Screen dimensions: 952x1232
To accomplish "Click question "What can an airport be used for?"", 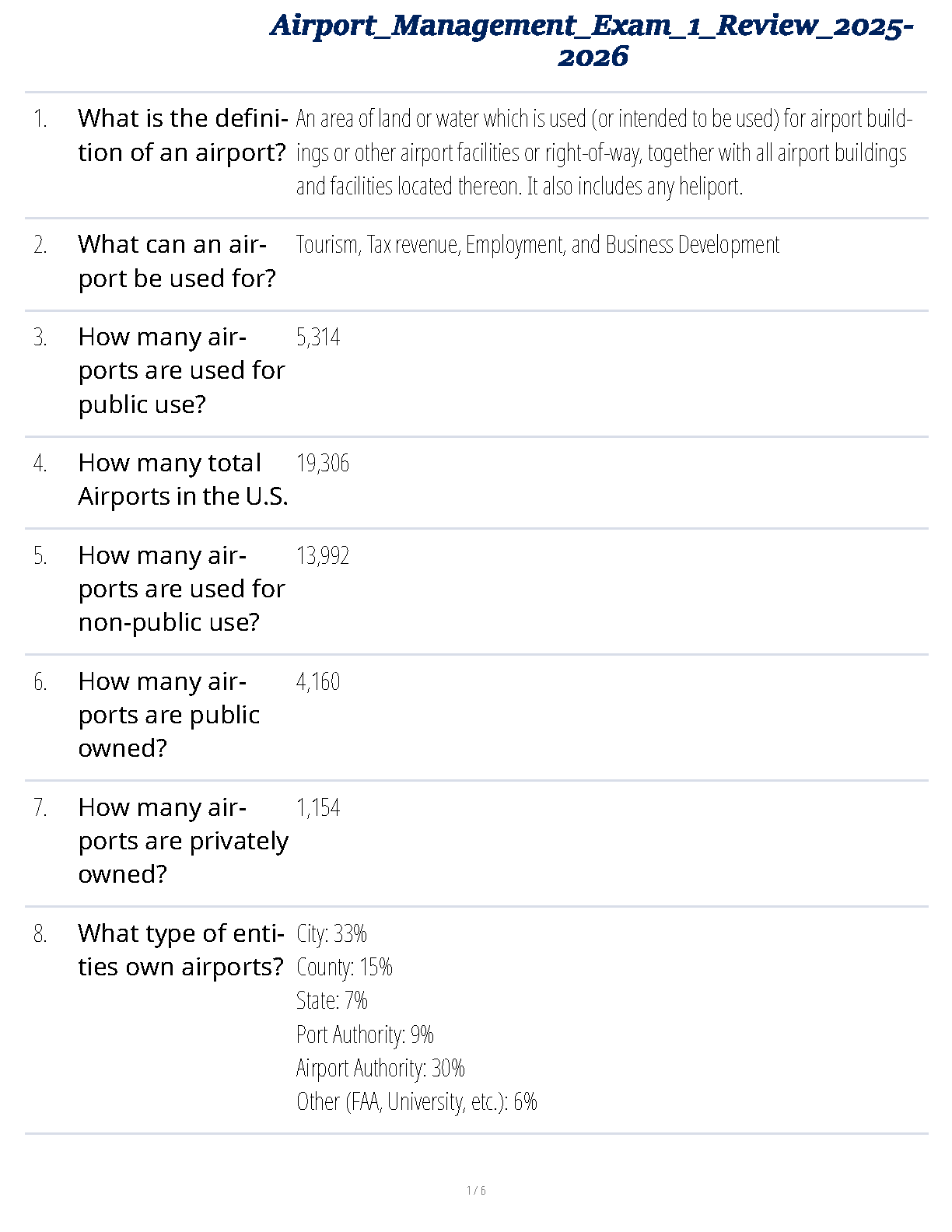I will 177,261.
